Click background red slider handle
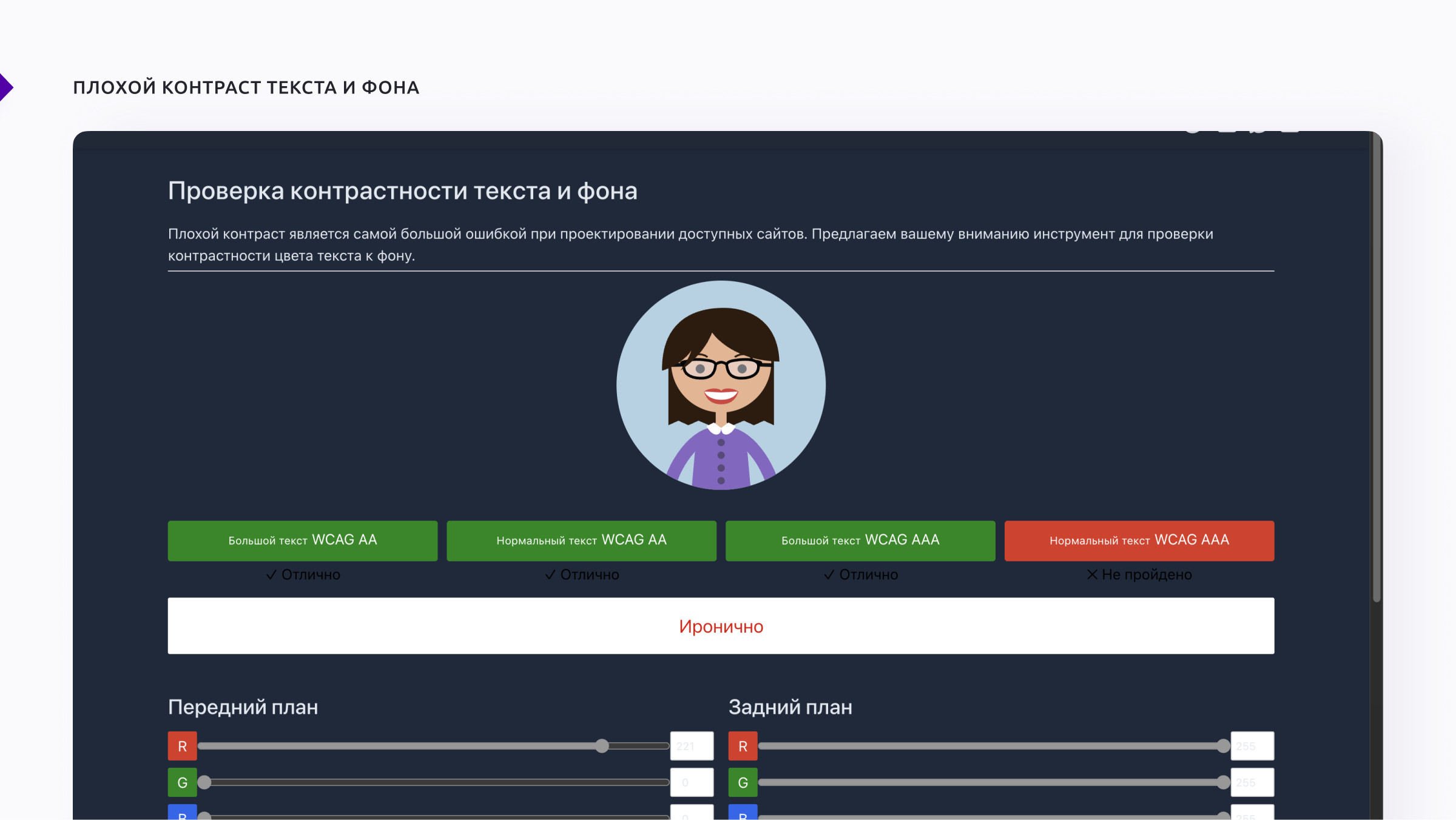 click(x=1223, y=746)
